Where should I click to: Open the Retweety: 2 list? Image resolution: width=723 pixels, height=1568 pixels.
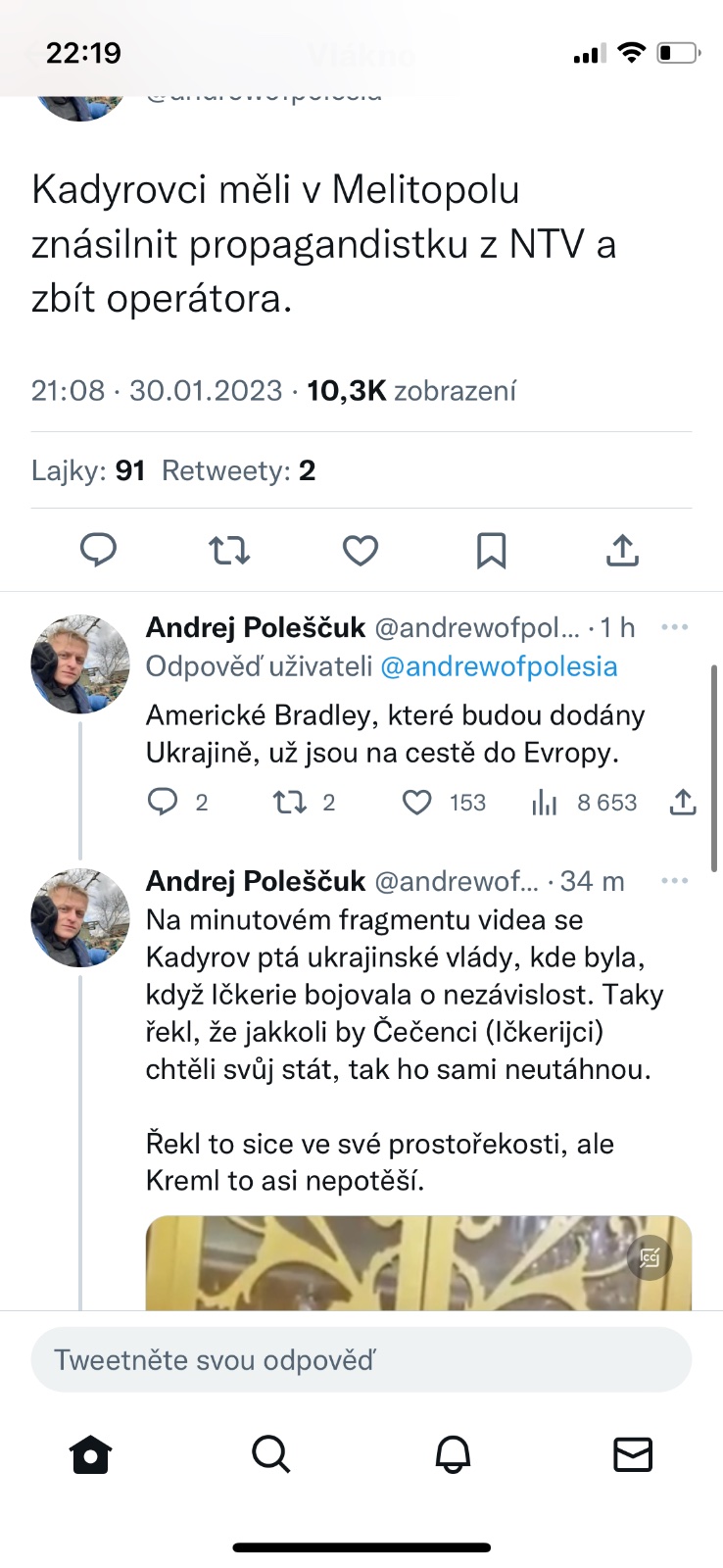(238, 471)
